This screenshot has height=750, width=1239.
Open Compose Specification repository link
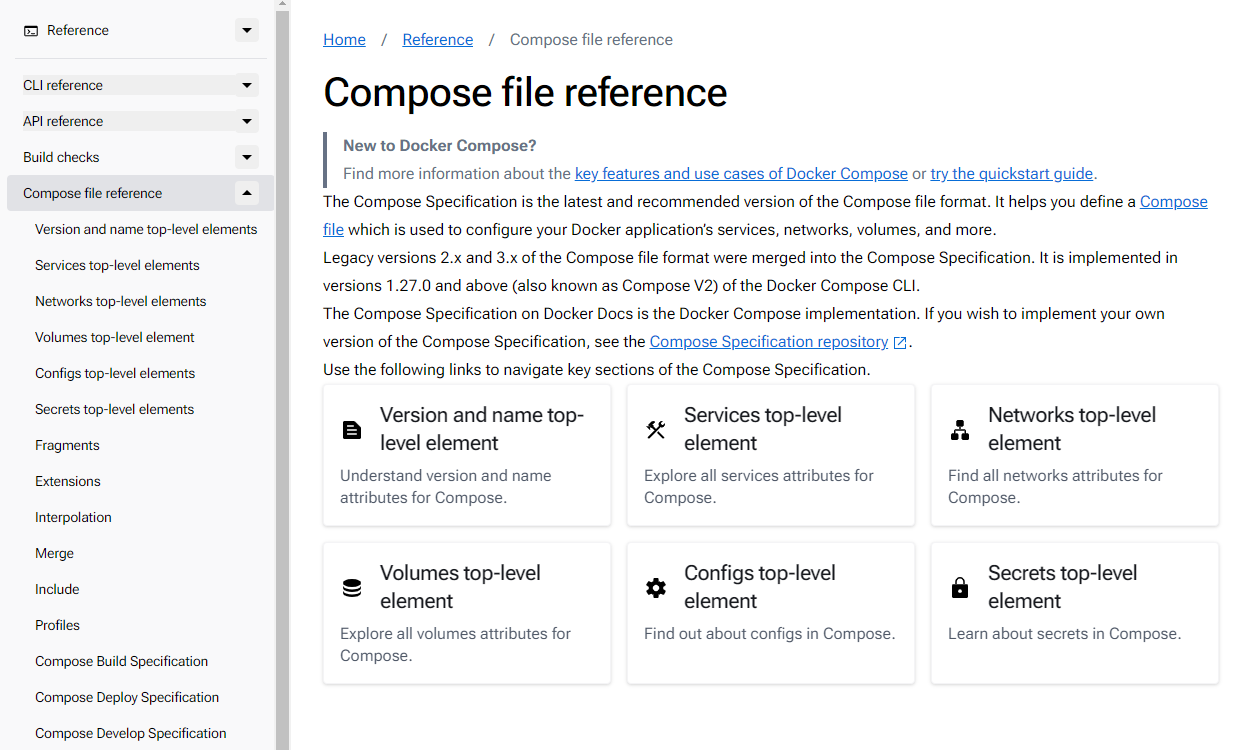(769, 342)
